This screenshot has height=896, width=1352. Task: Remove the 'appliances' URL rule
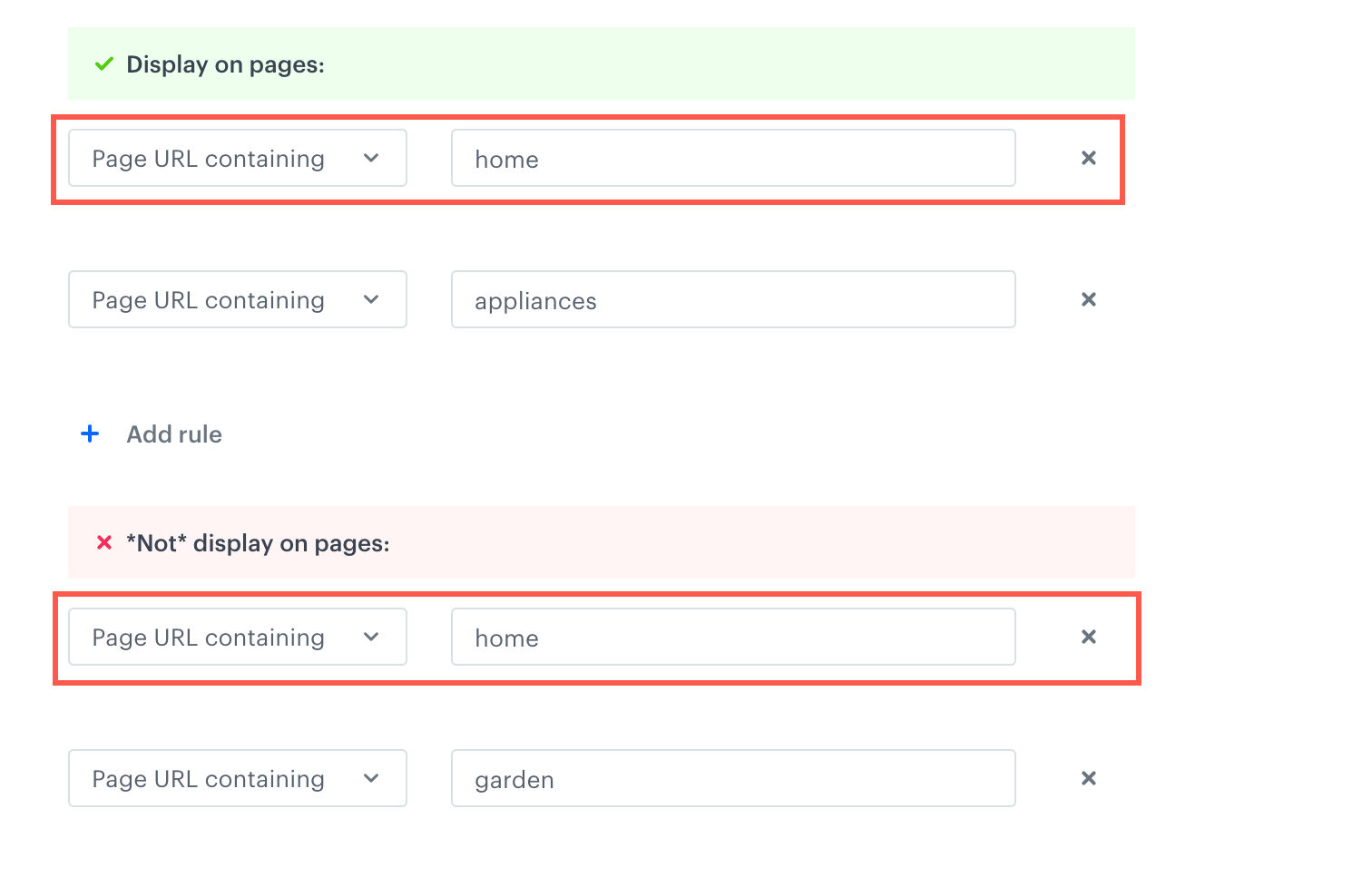(x=1089, y=299)
